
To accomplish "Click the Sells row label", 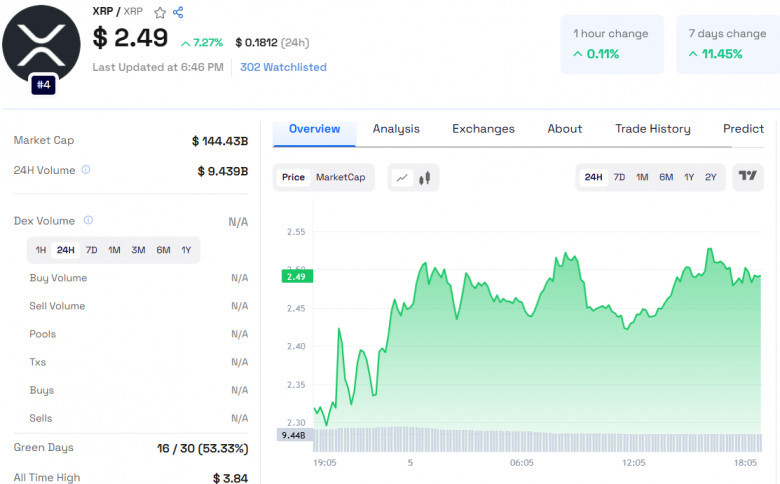I will point(40,418).
